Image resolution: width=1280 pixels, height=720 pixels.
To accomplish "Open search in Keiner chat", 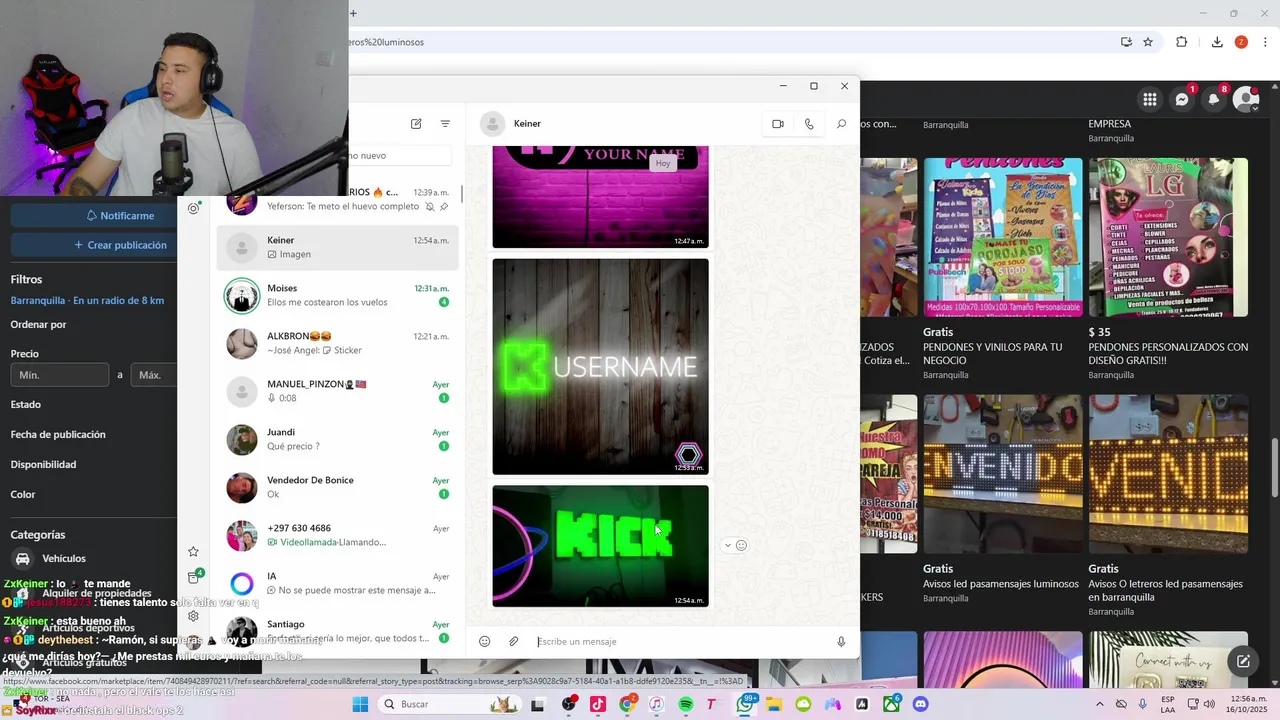I will [841, 124].
